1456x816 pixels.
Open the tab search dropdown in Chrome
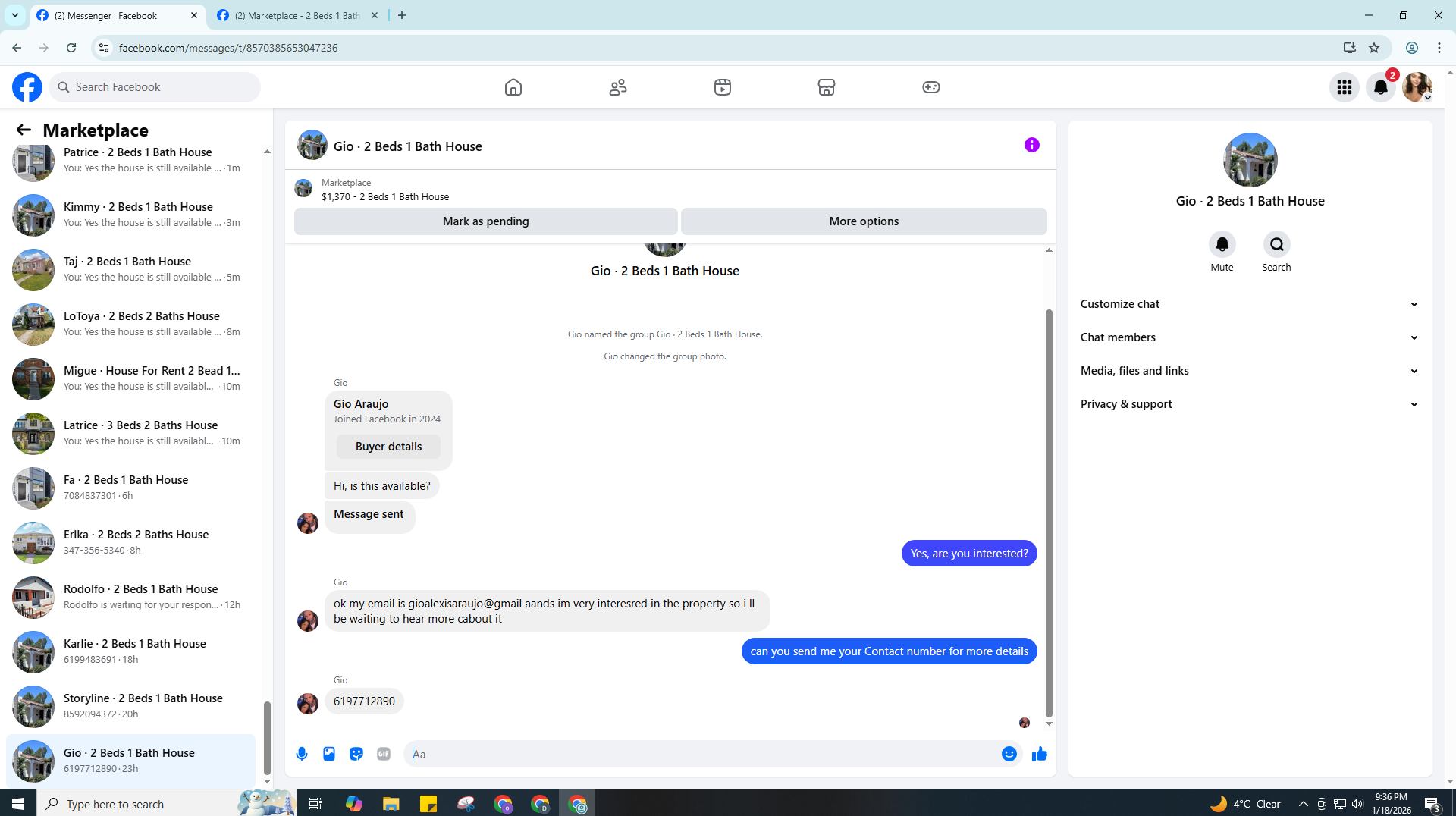pos(15,15)
